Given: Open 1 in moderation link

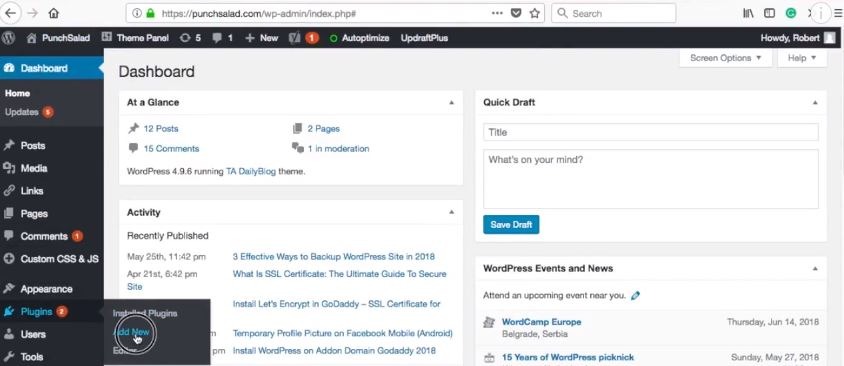Looking at the screenshot, I should click(338, 149).
